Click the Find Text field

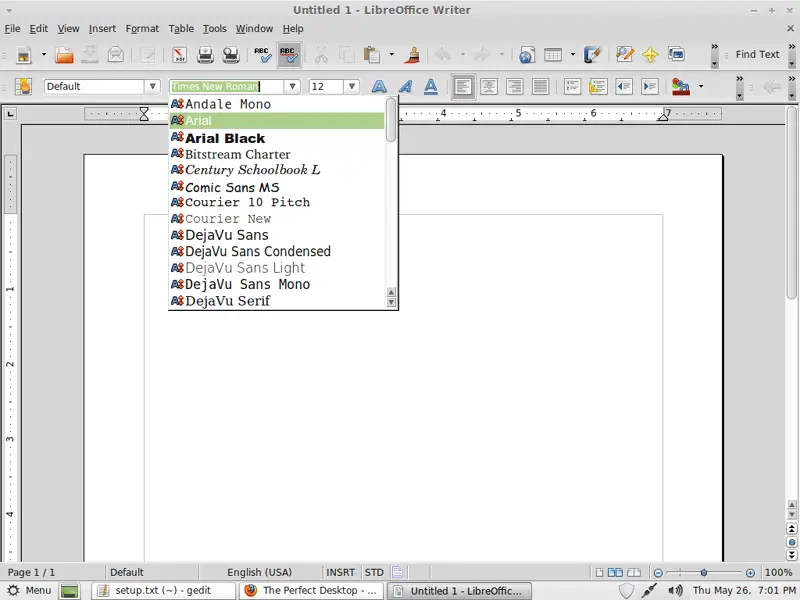(x=757, y=54)
